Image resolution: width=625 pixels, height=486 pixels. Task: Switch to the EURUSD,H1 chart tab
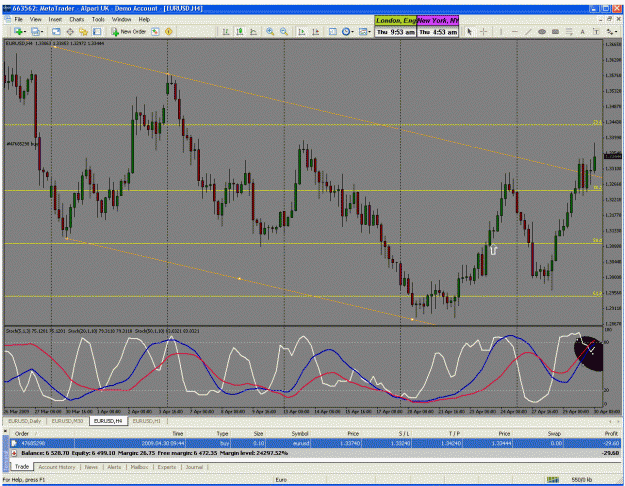147,421
